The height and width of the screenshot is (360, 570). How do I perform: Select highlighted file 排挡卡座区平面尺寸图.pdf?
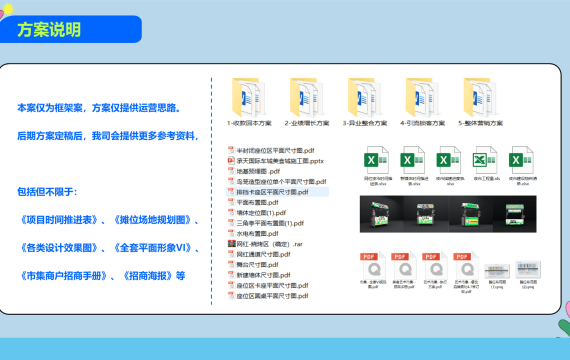(272, 192)
